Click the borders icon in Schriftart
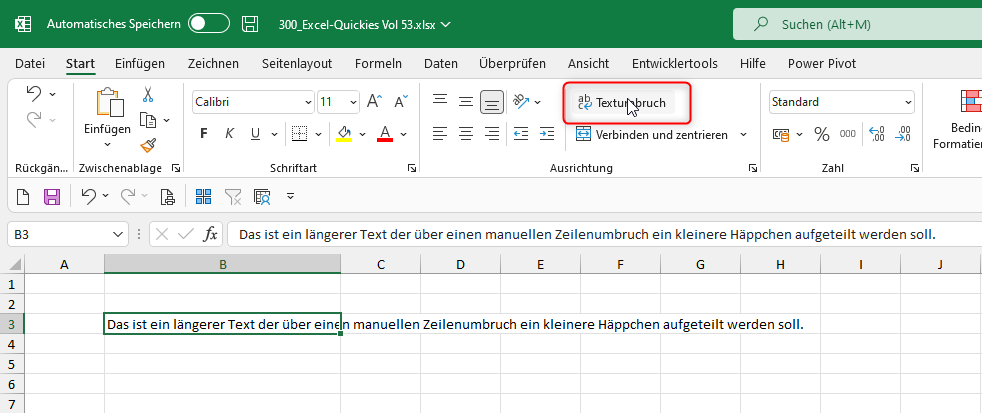Image resolution: width=982 pixels, height=413 pixels. (x=300, y=133)
